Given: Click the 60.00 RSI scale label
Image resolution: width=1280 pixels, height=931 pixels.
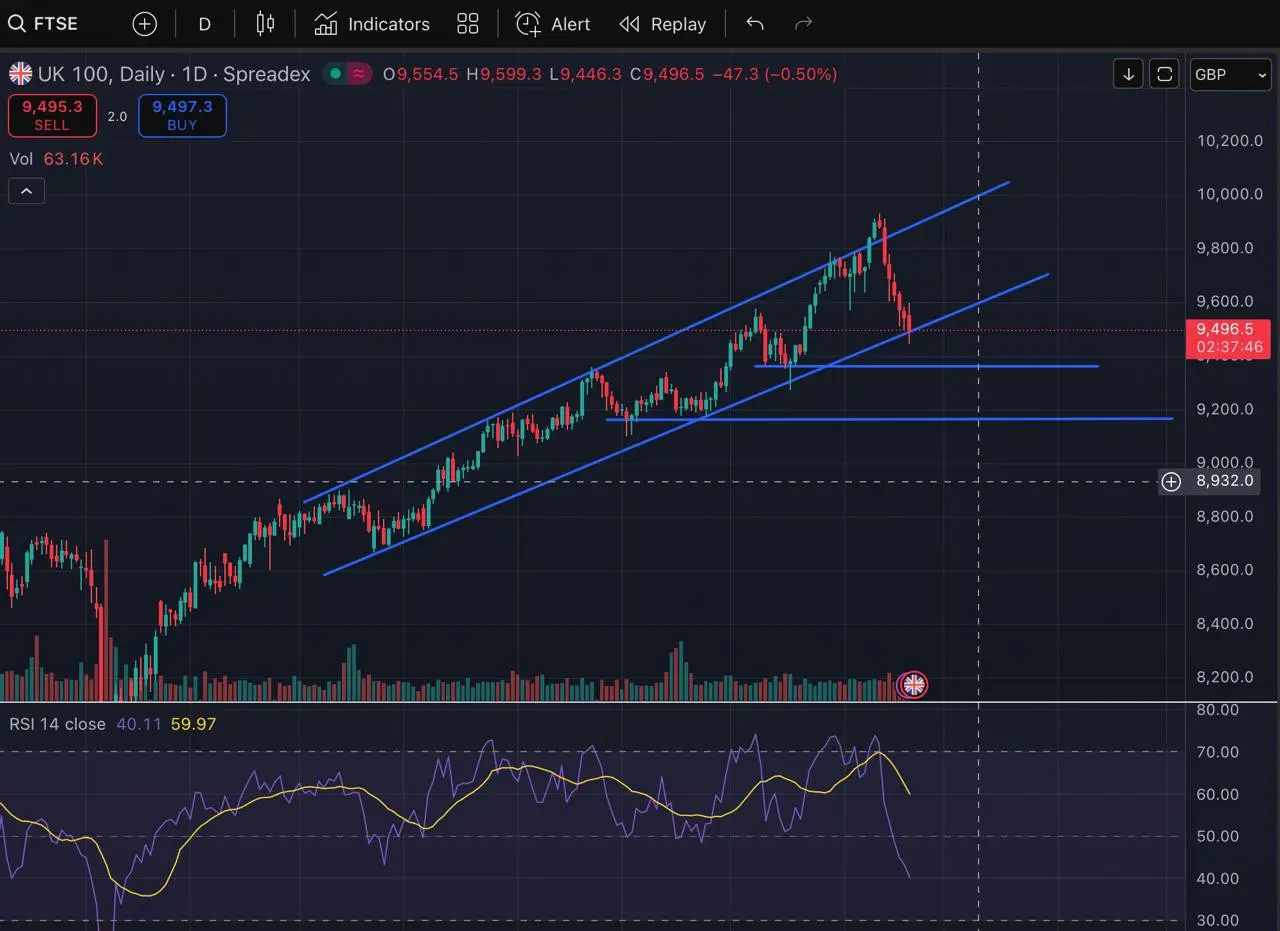Looking at the screenshot, I should 1218,794.
